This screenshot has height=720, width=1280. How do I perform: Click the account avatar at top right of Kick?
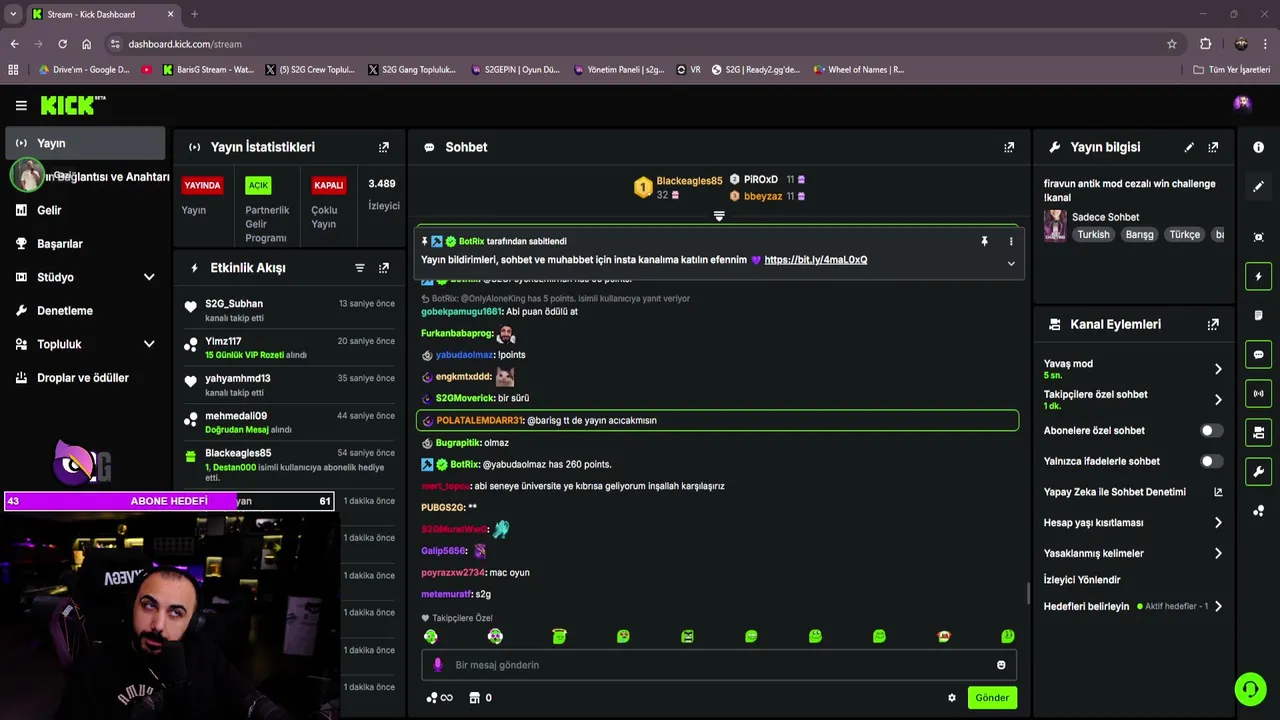click(x=1242, y=103)
